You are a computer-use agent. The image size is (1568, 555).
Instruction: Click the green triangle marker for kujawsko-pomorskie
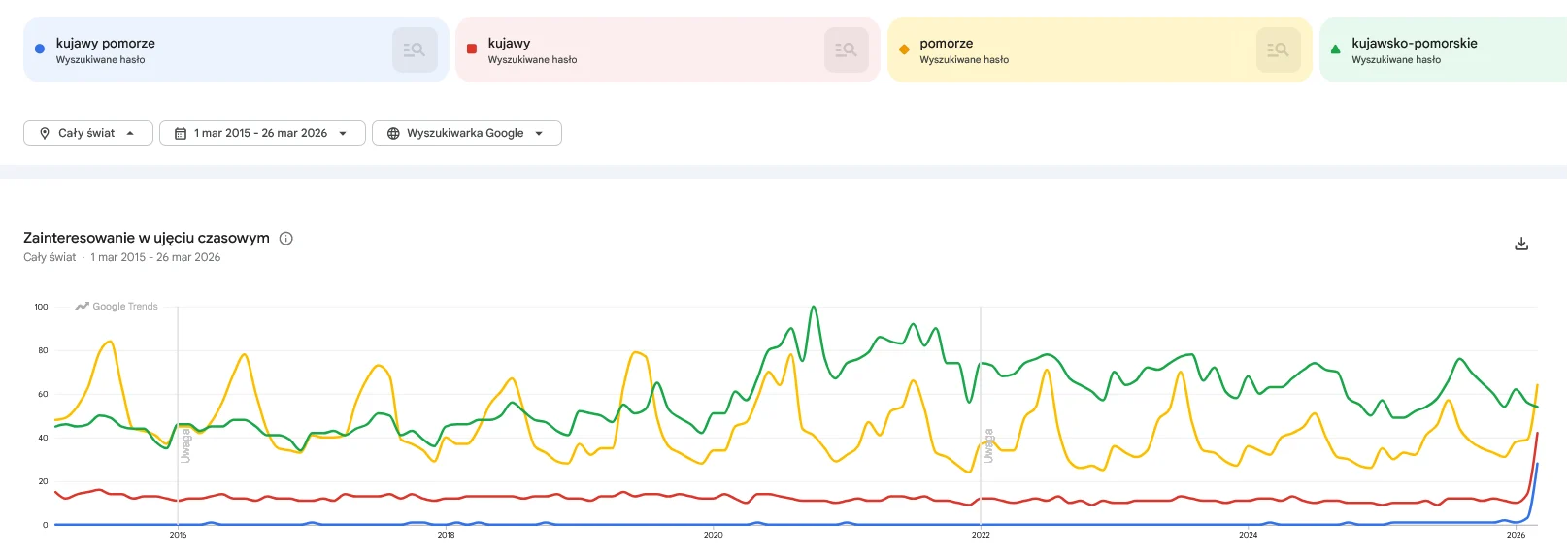click(1335, 49)
